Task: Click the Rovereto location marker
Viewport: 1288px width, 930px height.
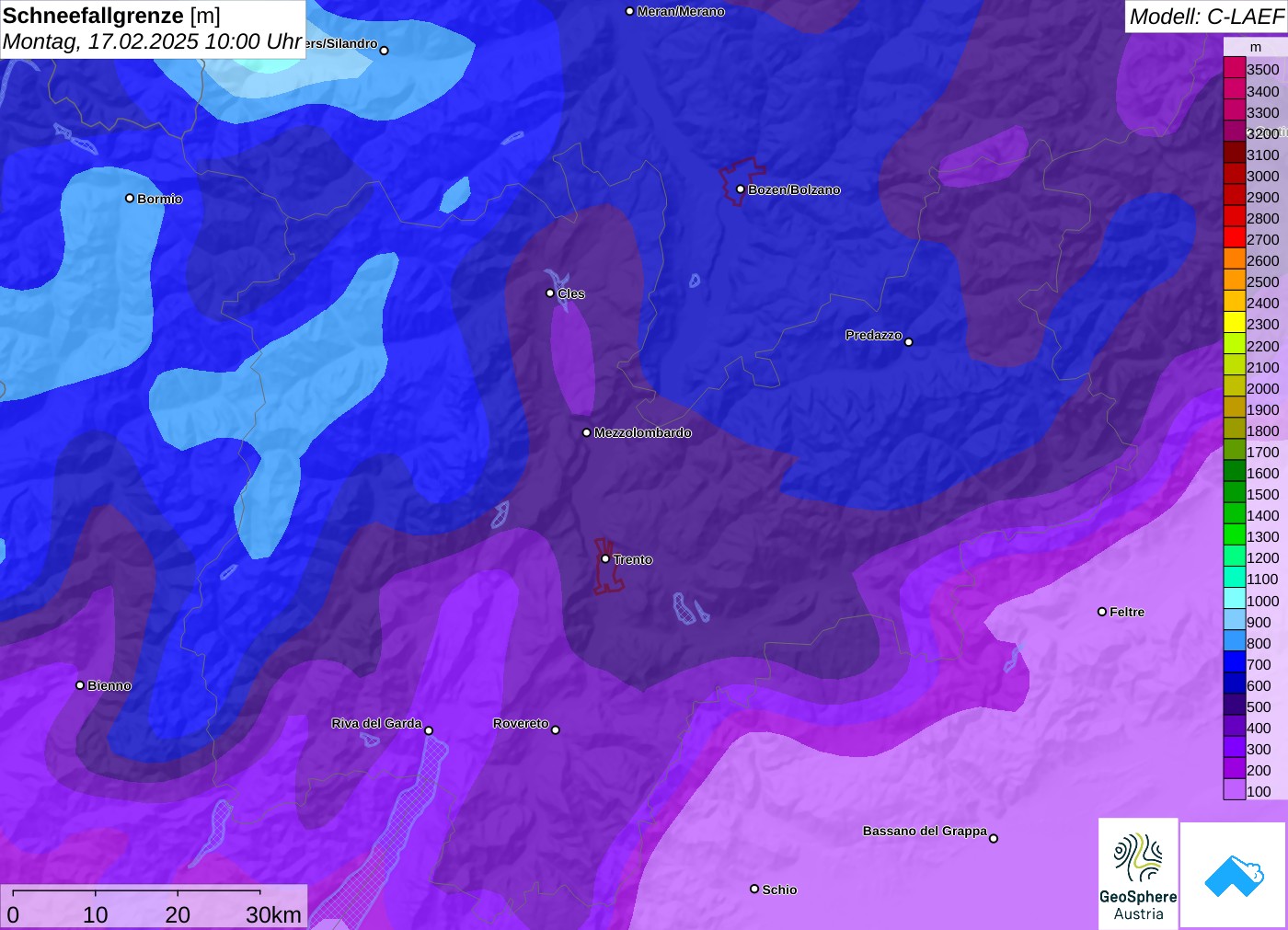Action: [555, 729]
